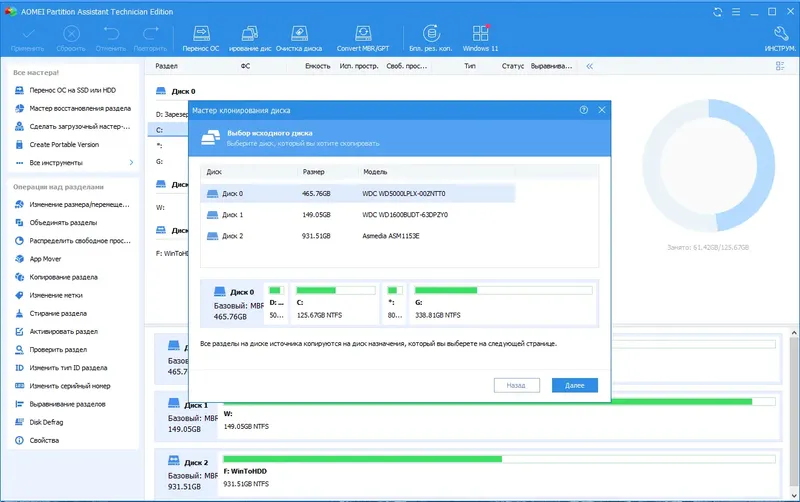Click the Ёмкость column header
The image size is (800, 502).
click(x=317, y=66)
